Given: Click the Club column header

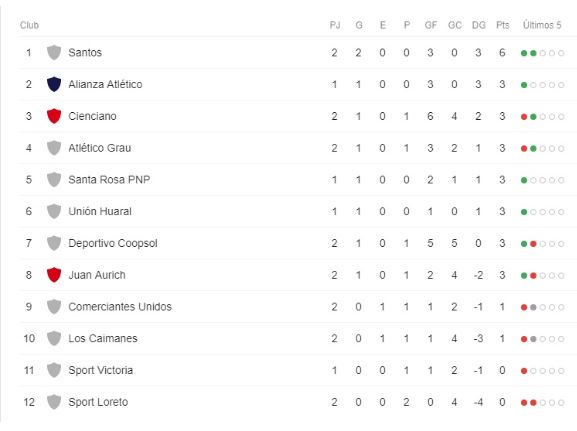Looking at the screenshot, I should point(29,25).
